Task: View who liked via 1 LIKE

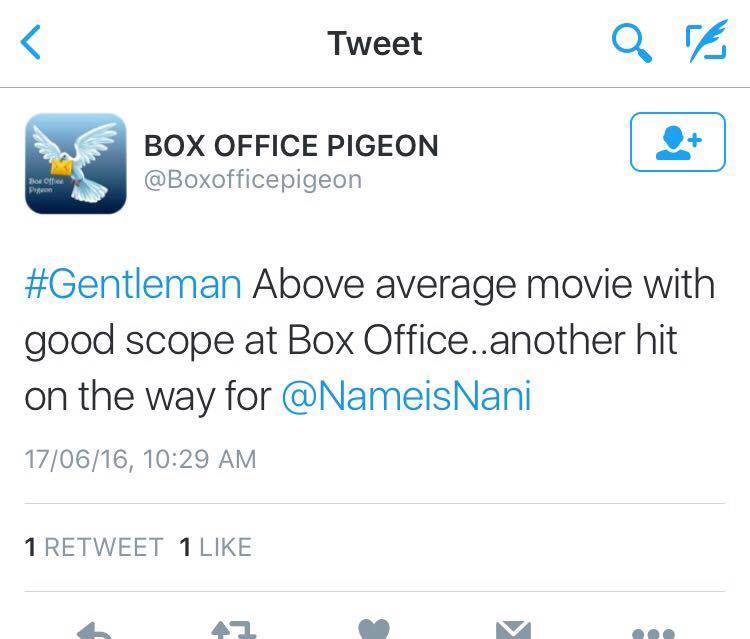Action: point(215,547)
